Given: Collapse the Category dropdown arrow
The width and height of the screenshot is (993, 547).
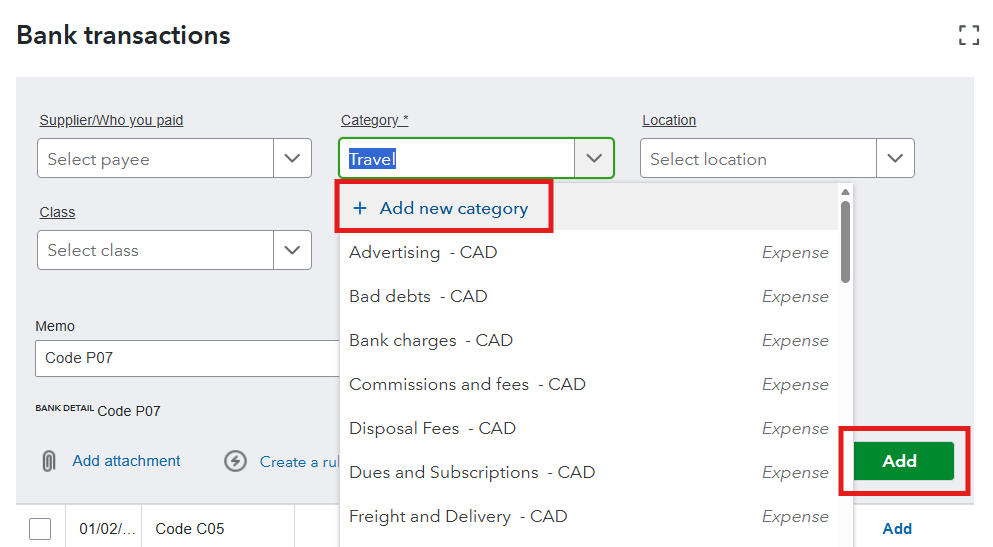Looking at the screenshot, I should (x=594, y=158).
